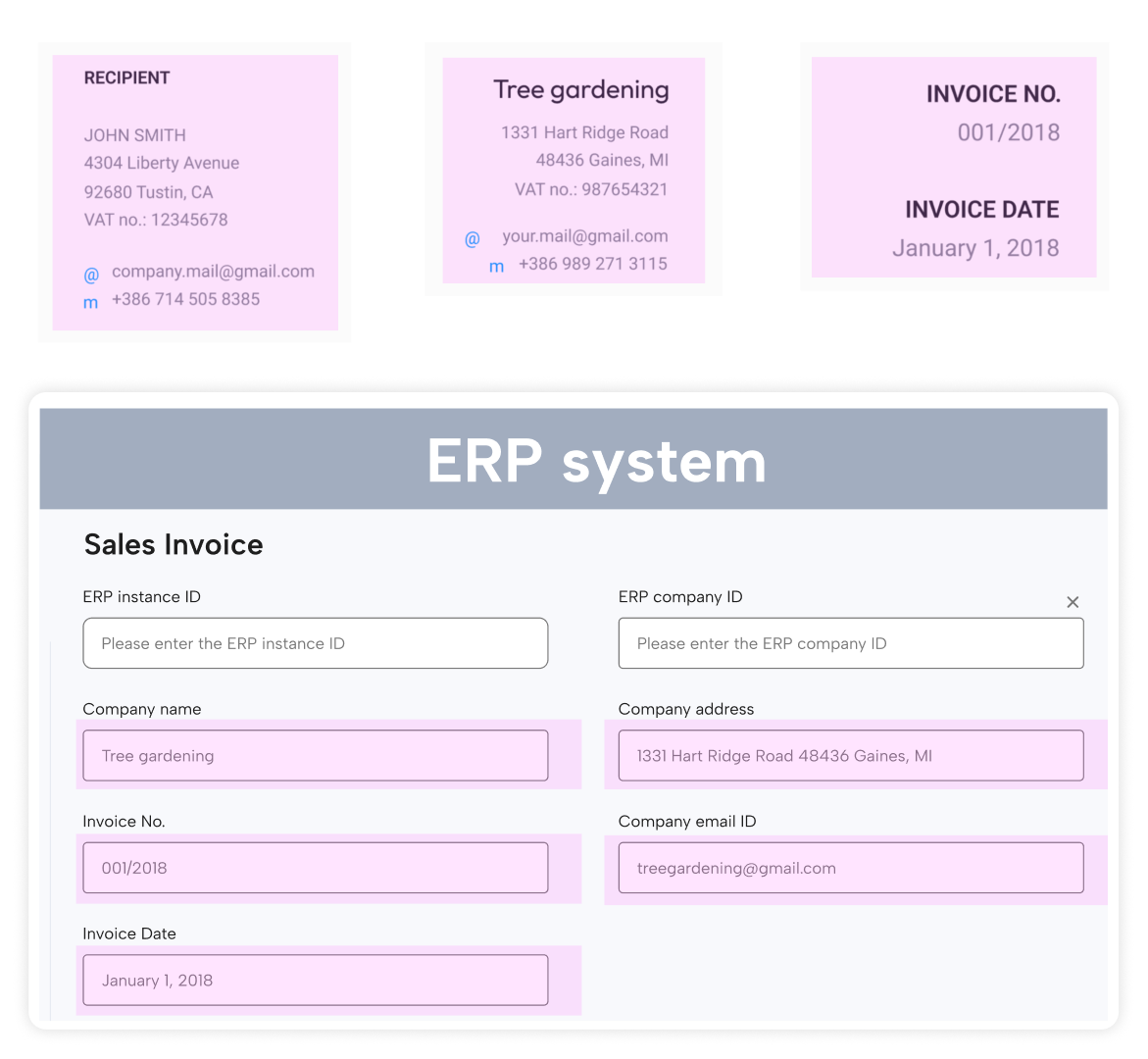This screenshot has width=1148, height=1059.
Task: Select the Company email ID field
Action: point(850,868)
